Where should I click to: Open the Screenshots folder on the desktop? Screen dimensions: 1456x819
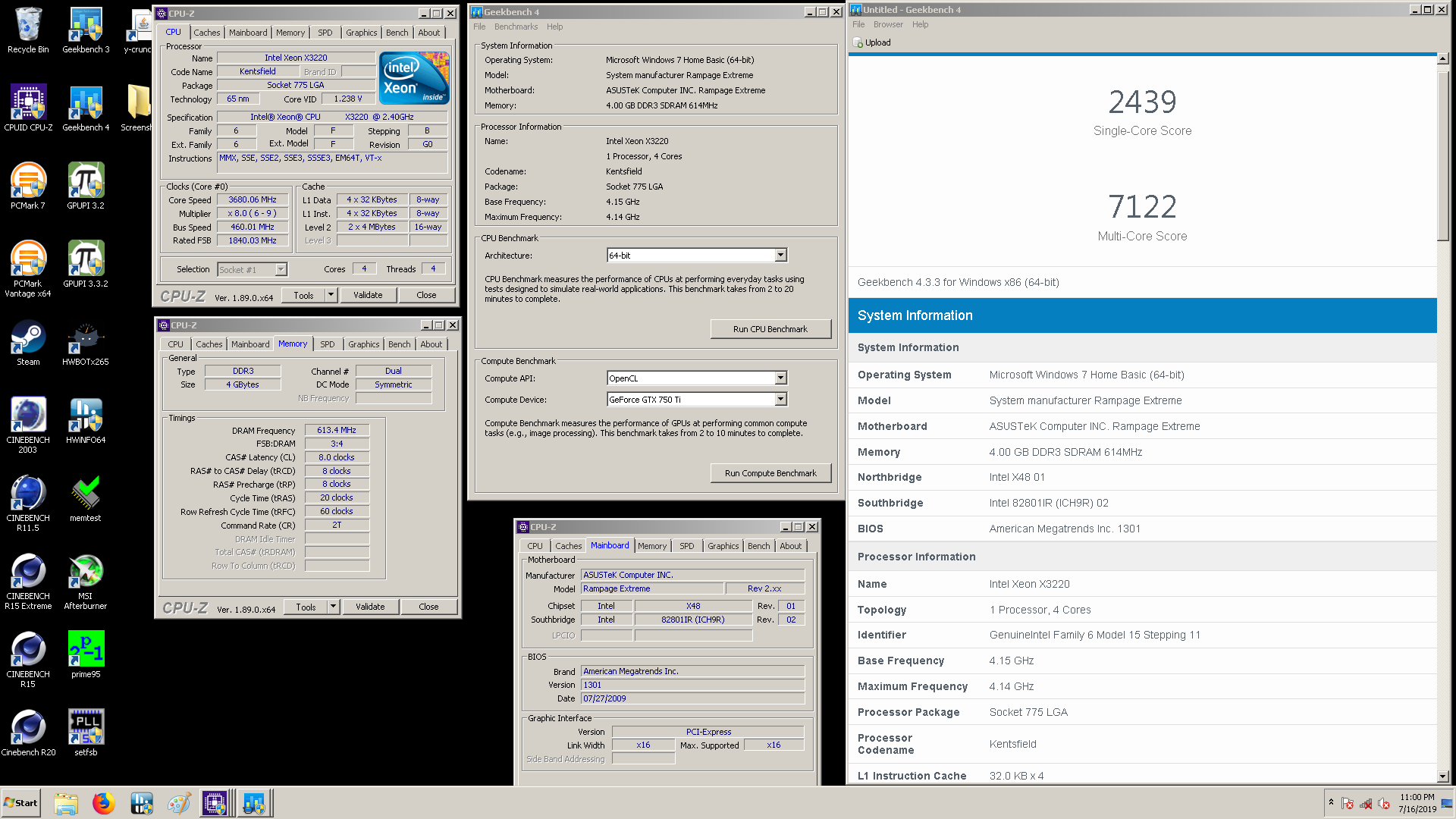(x=138, y=108)
